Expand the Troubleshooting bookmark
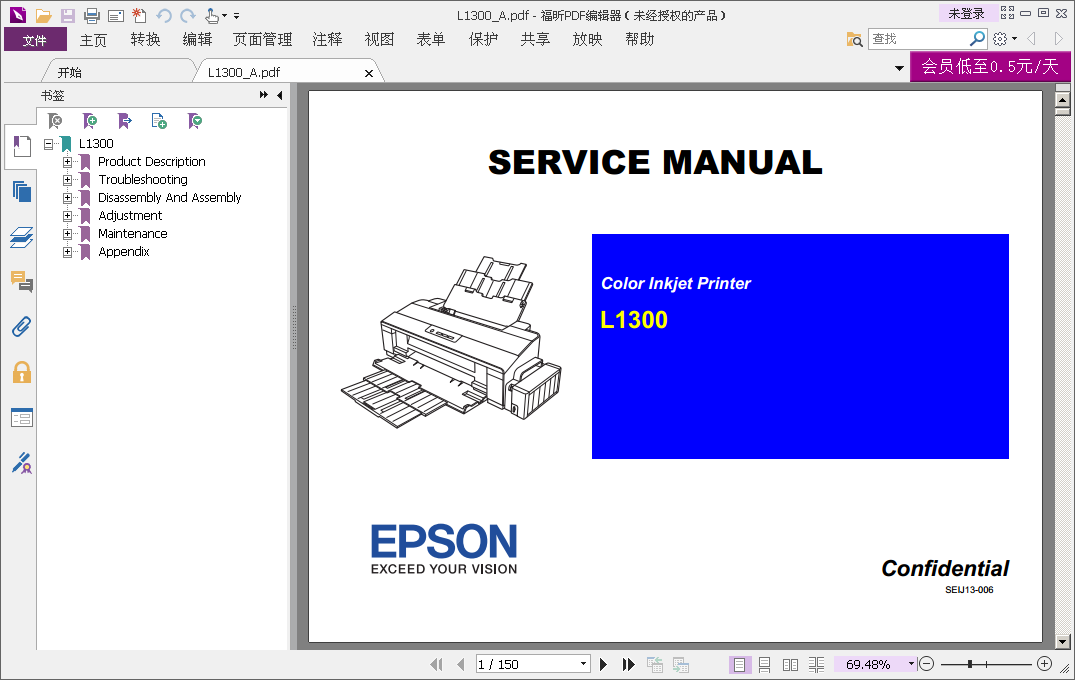Image resolution: width=1075 pixels, height=680 pixels. pos(67,180)
